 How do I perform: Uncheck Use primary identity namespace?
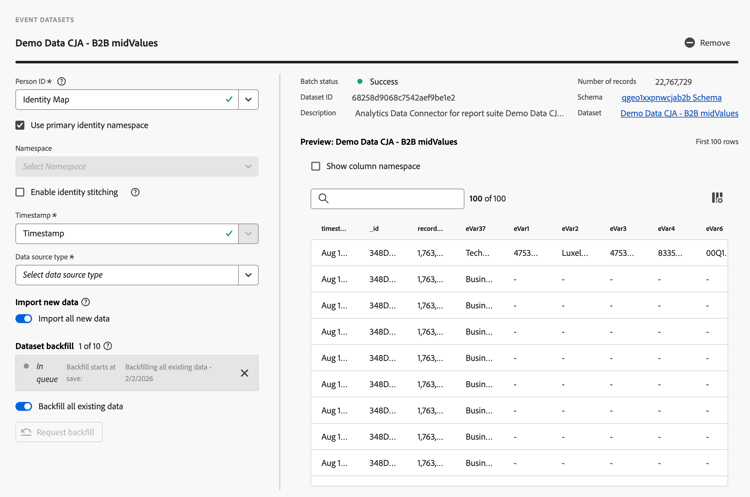tap(20, 126)
